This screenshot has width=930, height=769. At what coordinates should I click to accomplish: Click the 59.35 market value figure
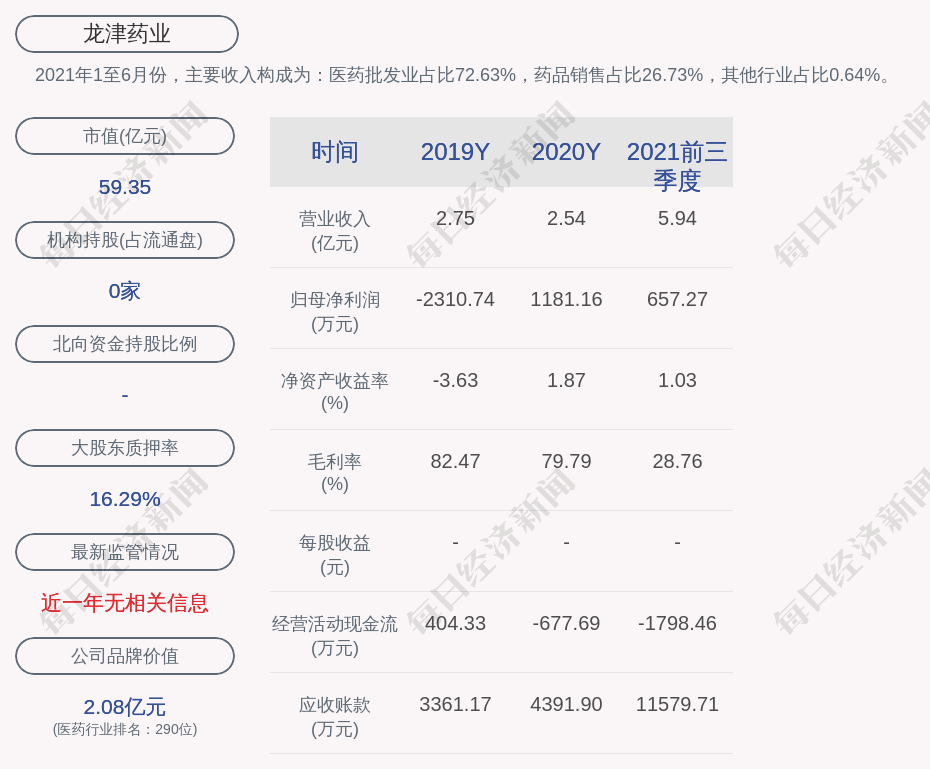[x=125, y=187]
